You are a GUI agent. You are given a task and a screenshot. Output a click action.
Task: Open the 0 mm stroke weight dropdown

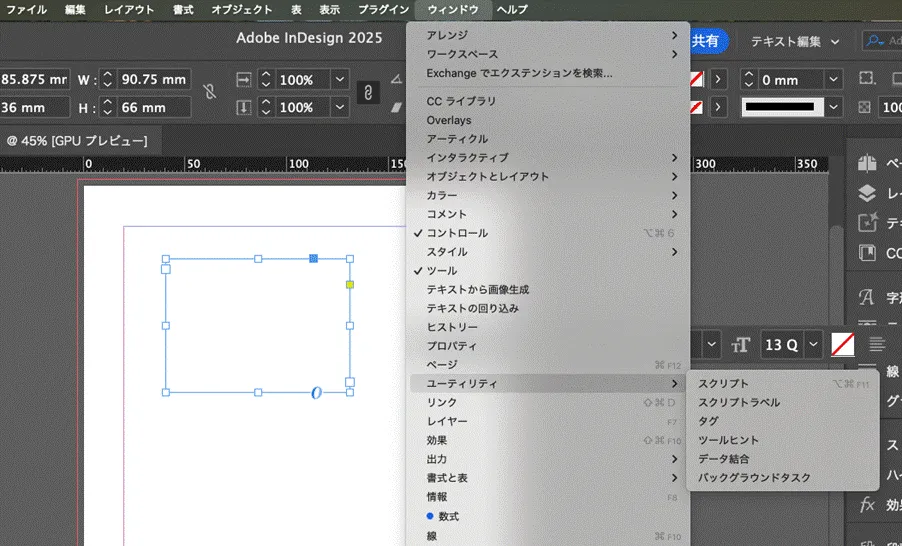833,79
